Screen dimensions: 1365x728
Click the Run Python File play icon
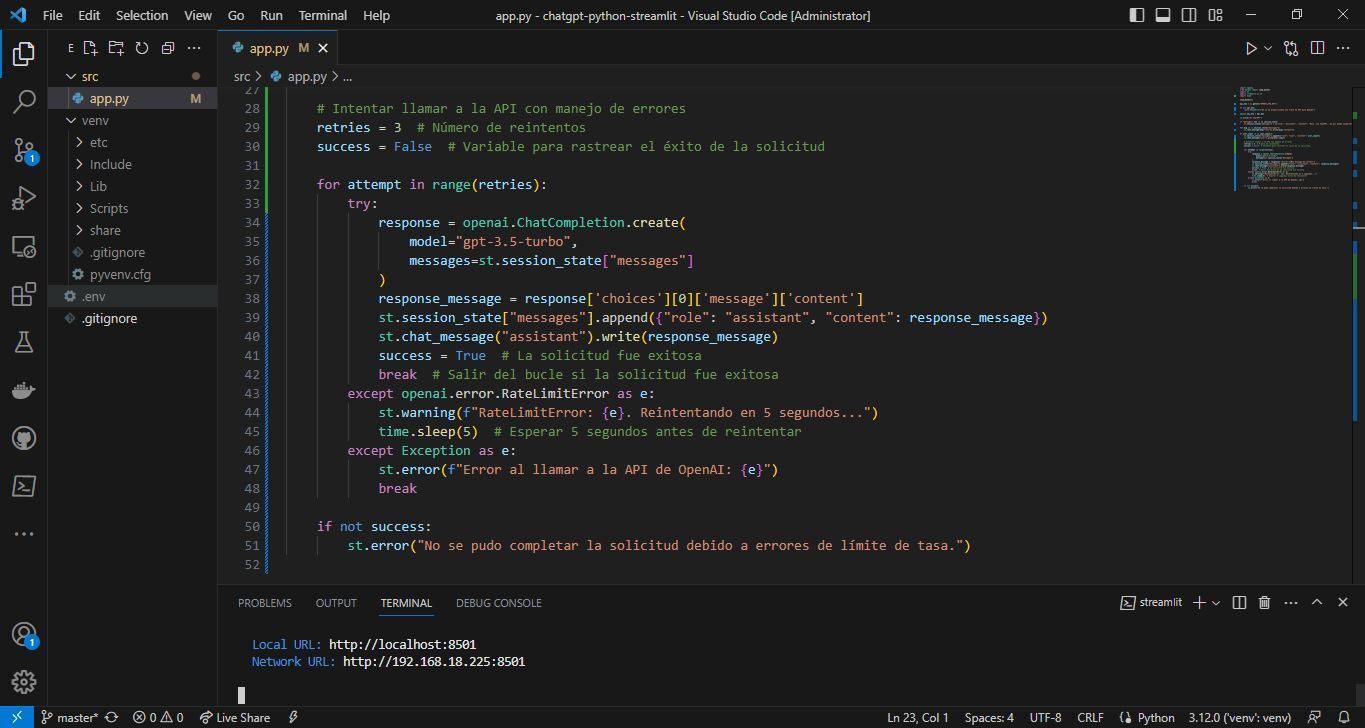click(1249, 47)
